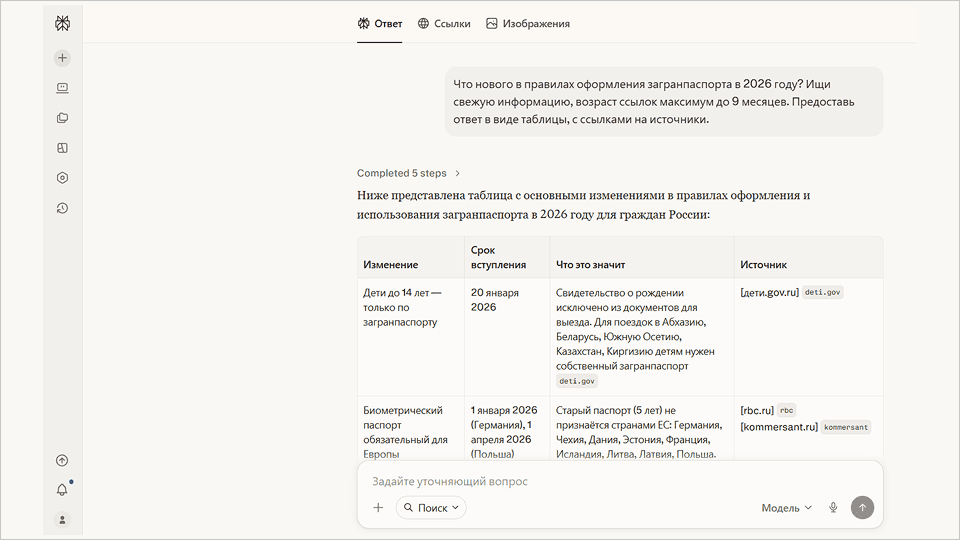The image size is (960, 540).
Task: Click the upgrade arrow circle icon
Action: click(62, 460)
